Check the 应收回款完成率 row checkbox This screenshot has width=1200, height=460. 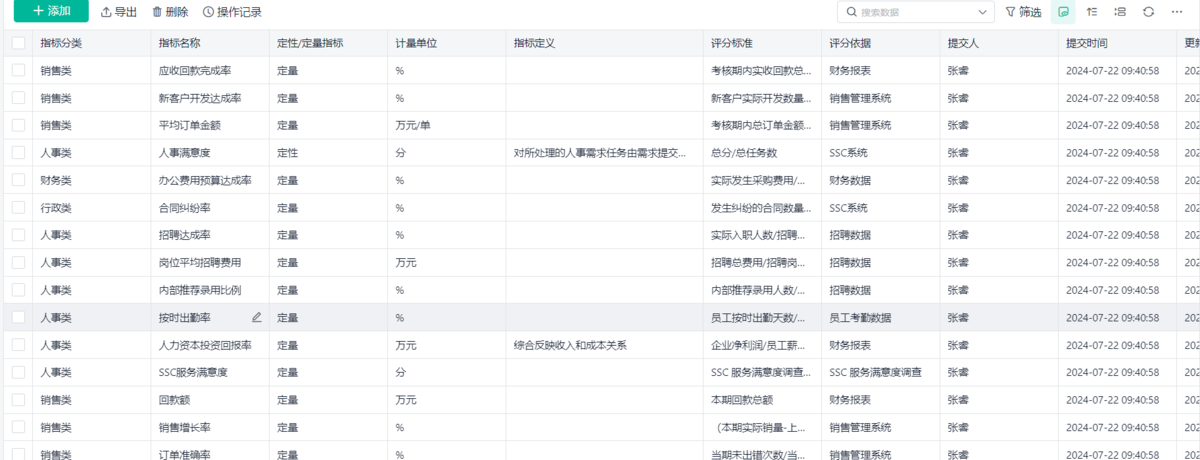coord(18,71)
